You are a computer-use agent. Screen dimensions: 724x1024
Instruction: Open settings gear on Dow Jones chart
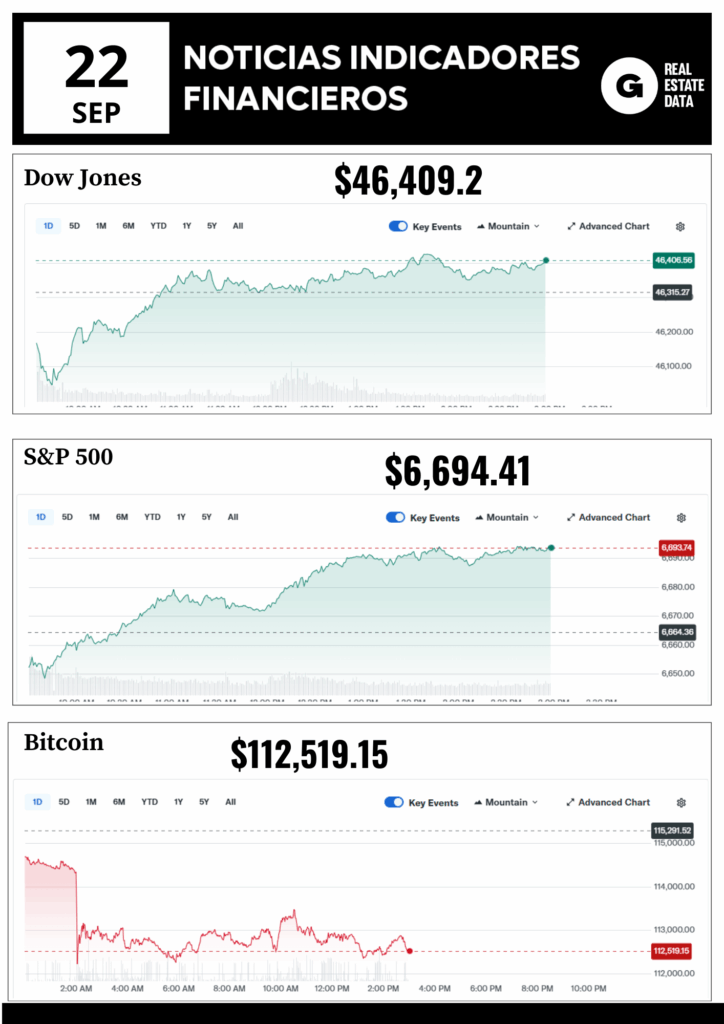pyautogui.click(x=681, y=227)
